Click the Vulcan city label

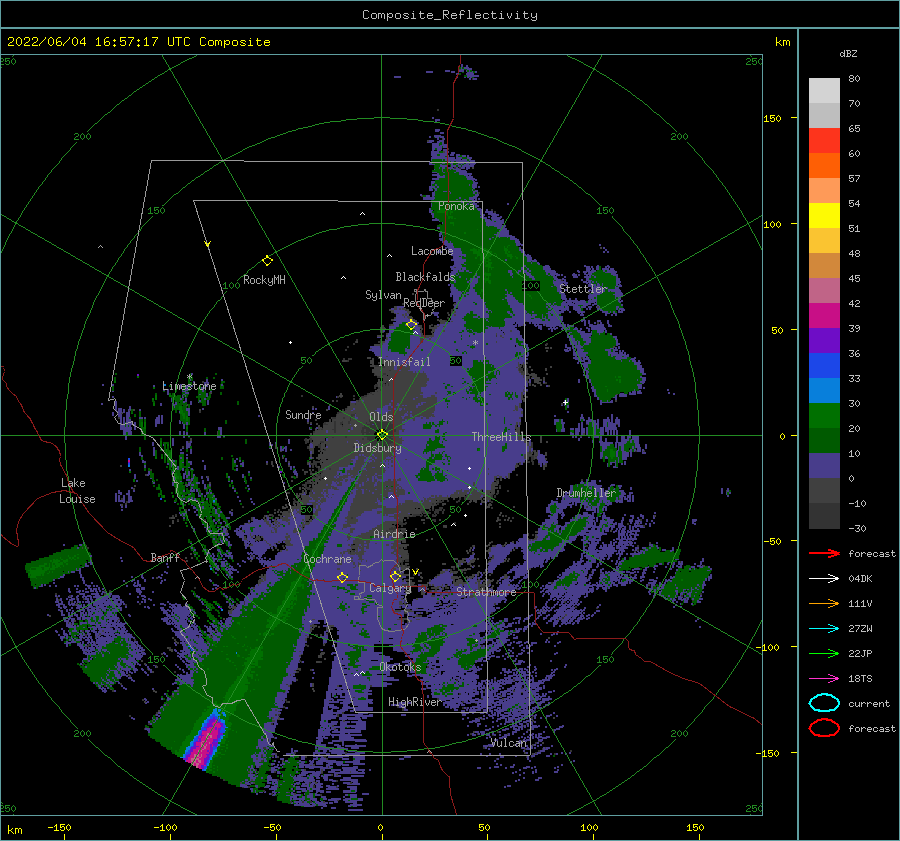pos(509,743)
